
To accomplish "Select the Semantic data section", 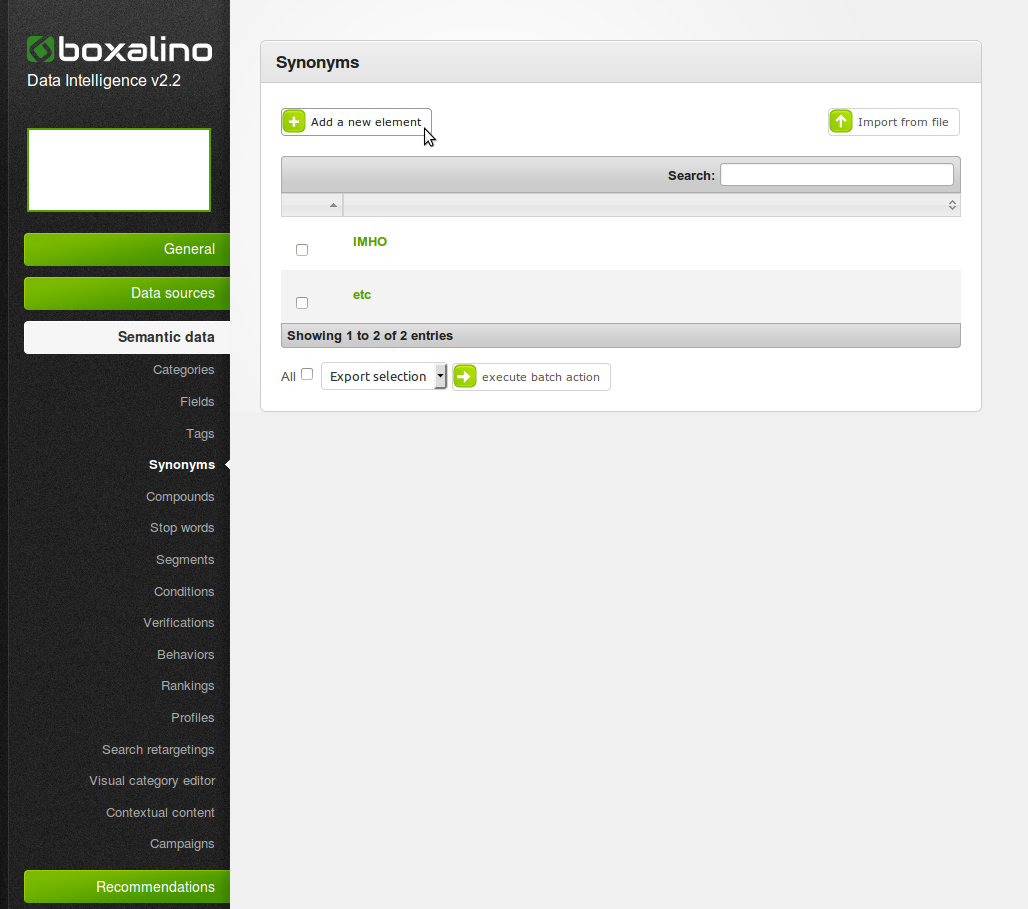I will 127,337.
